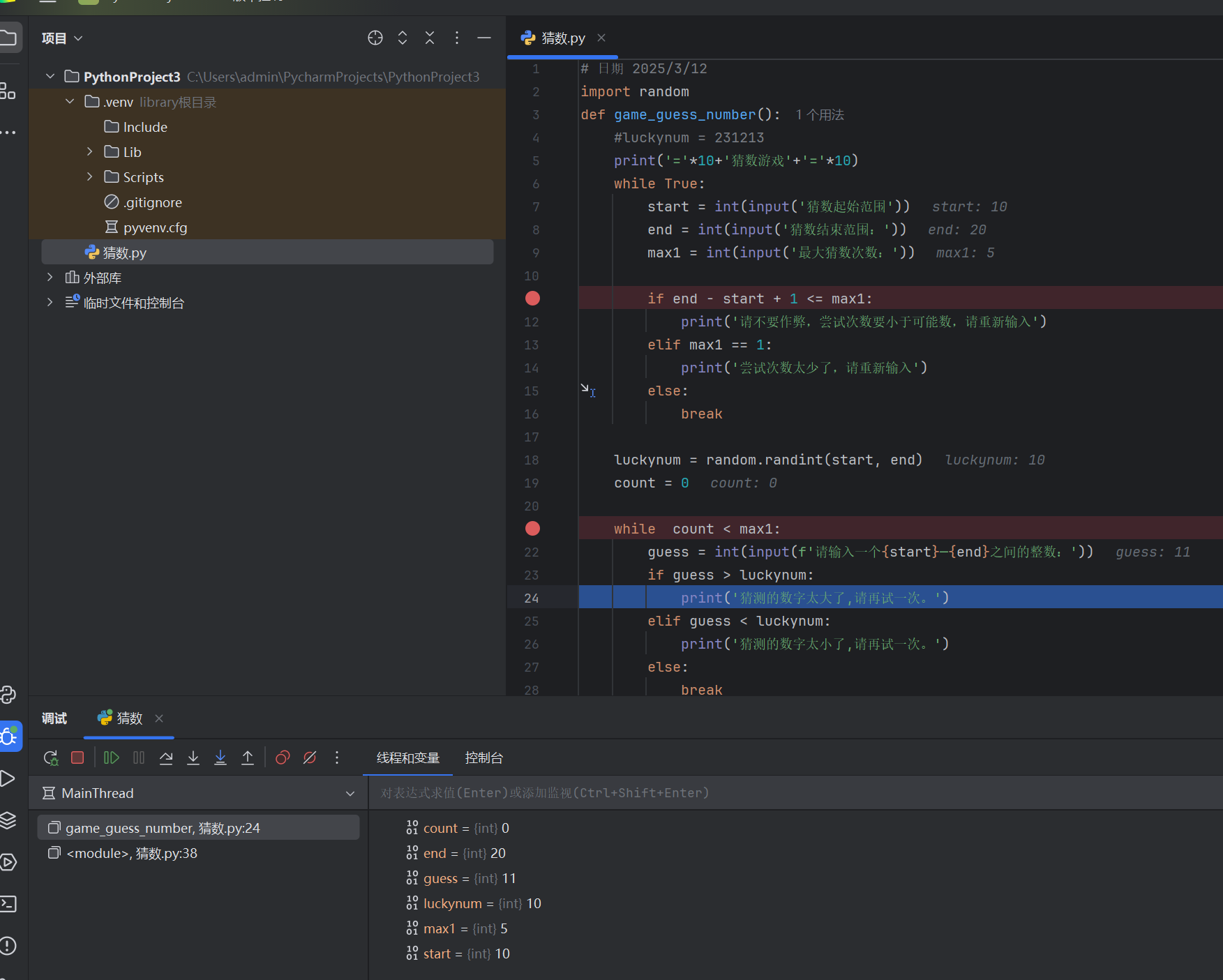Viewport: 1223px width, 980px height.
Task: Open the Terminal tool window from sidebar
Action: coord(8,904)
